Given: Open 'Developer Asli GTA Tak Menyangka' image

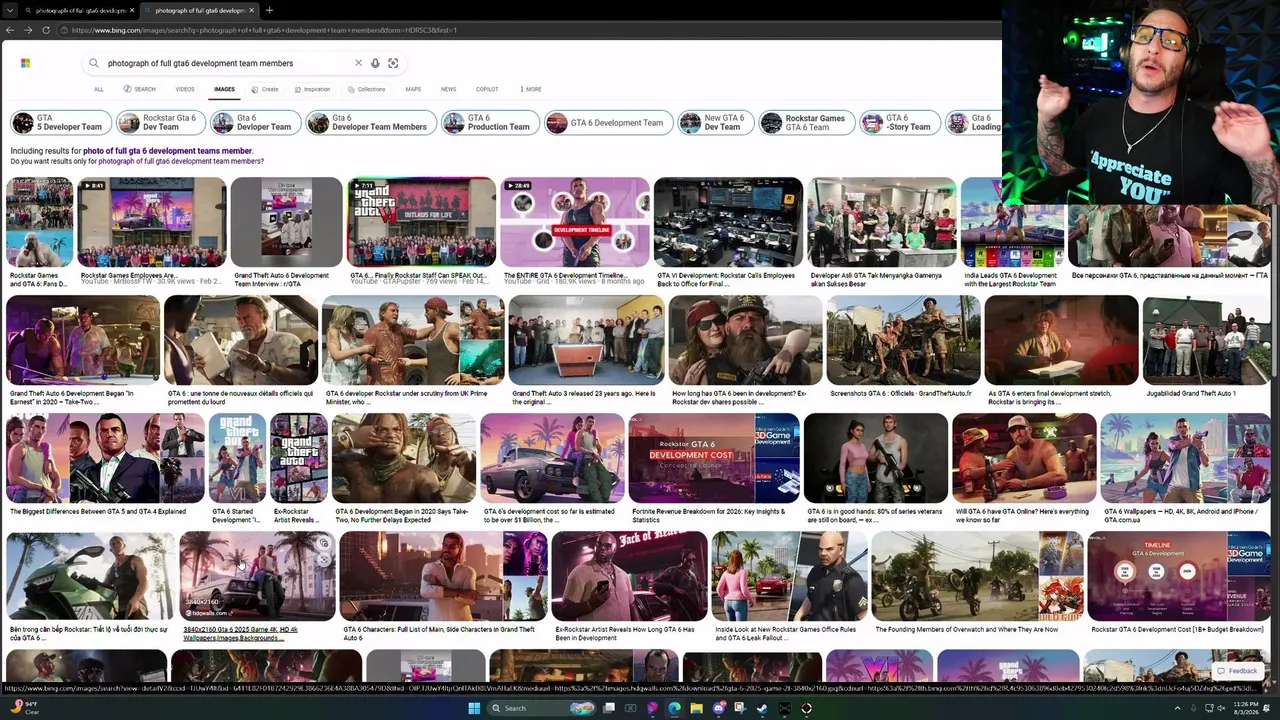Looking at the screenshot, I should pyautogui.click(x=882, y=222).
